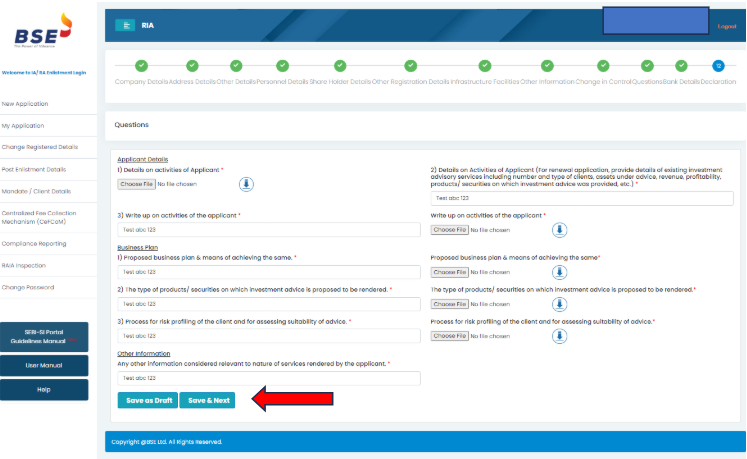This screenshot has width=747, height=459.
Task: Select Change Password in the sidebar
Action: (x=28, y=288)
